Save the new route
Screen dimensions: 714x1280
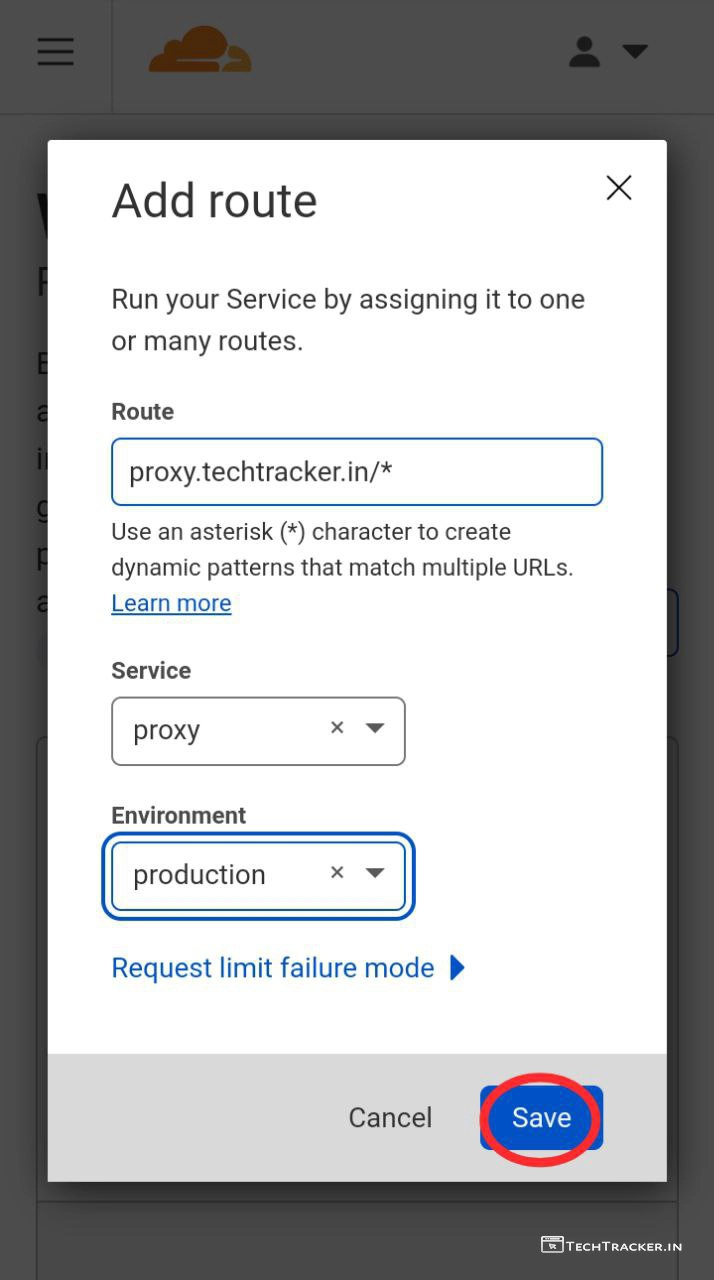tap(541, 1117)
